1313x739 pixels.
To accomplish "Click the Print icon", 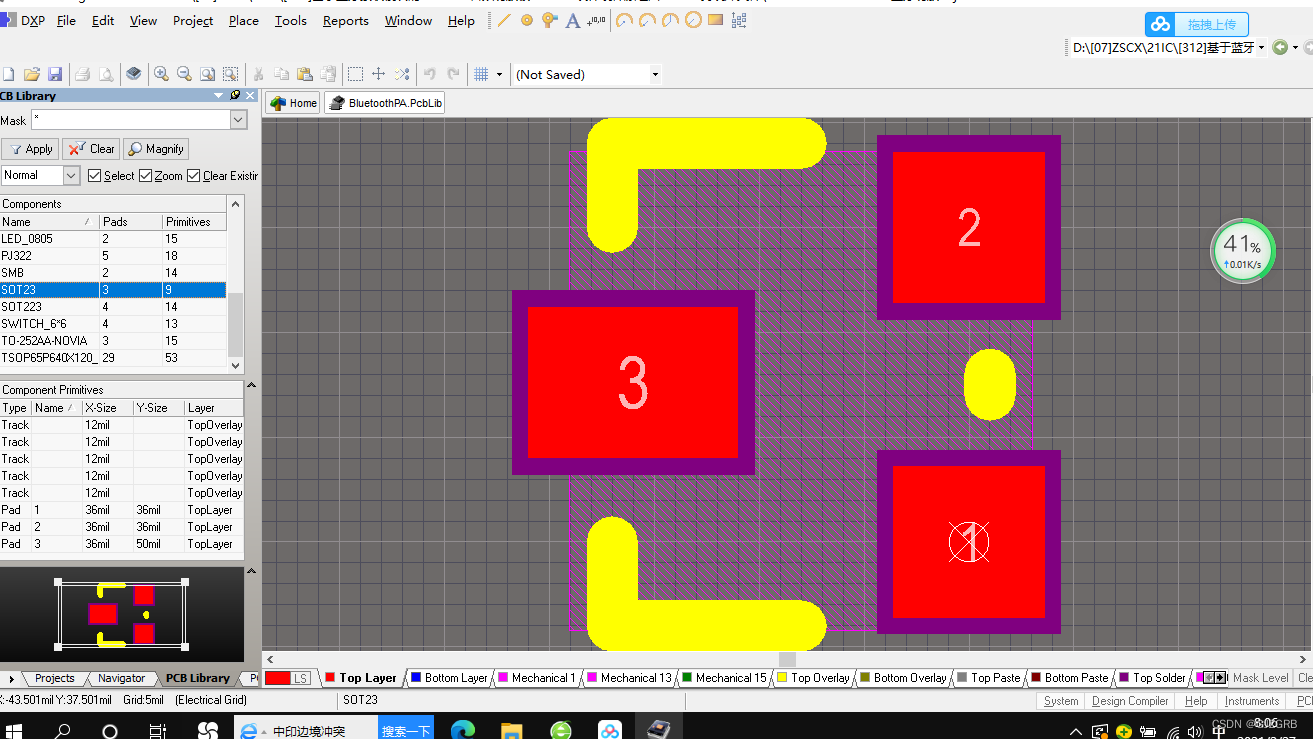I will tap(83, 74).
